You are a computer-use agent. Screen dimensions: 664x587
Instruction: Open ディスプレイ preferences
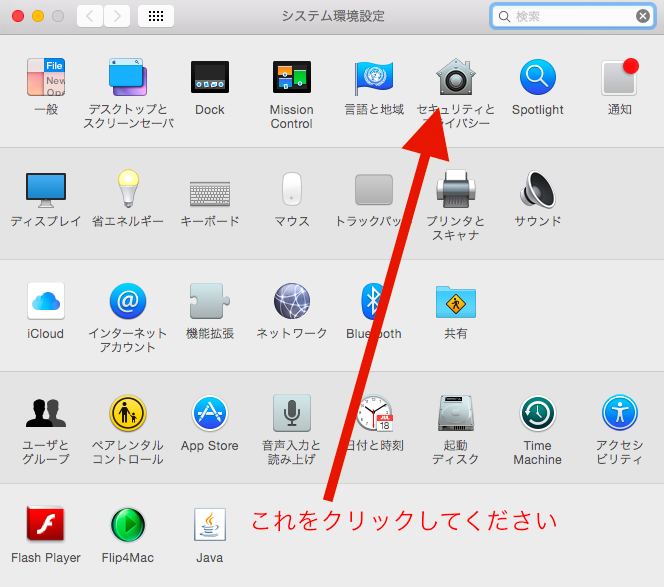pos(46,189)
